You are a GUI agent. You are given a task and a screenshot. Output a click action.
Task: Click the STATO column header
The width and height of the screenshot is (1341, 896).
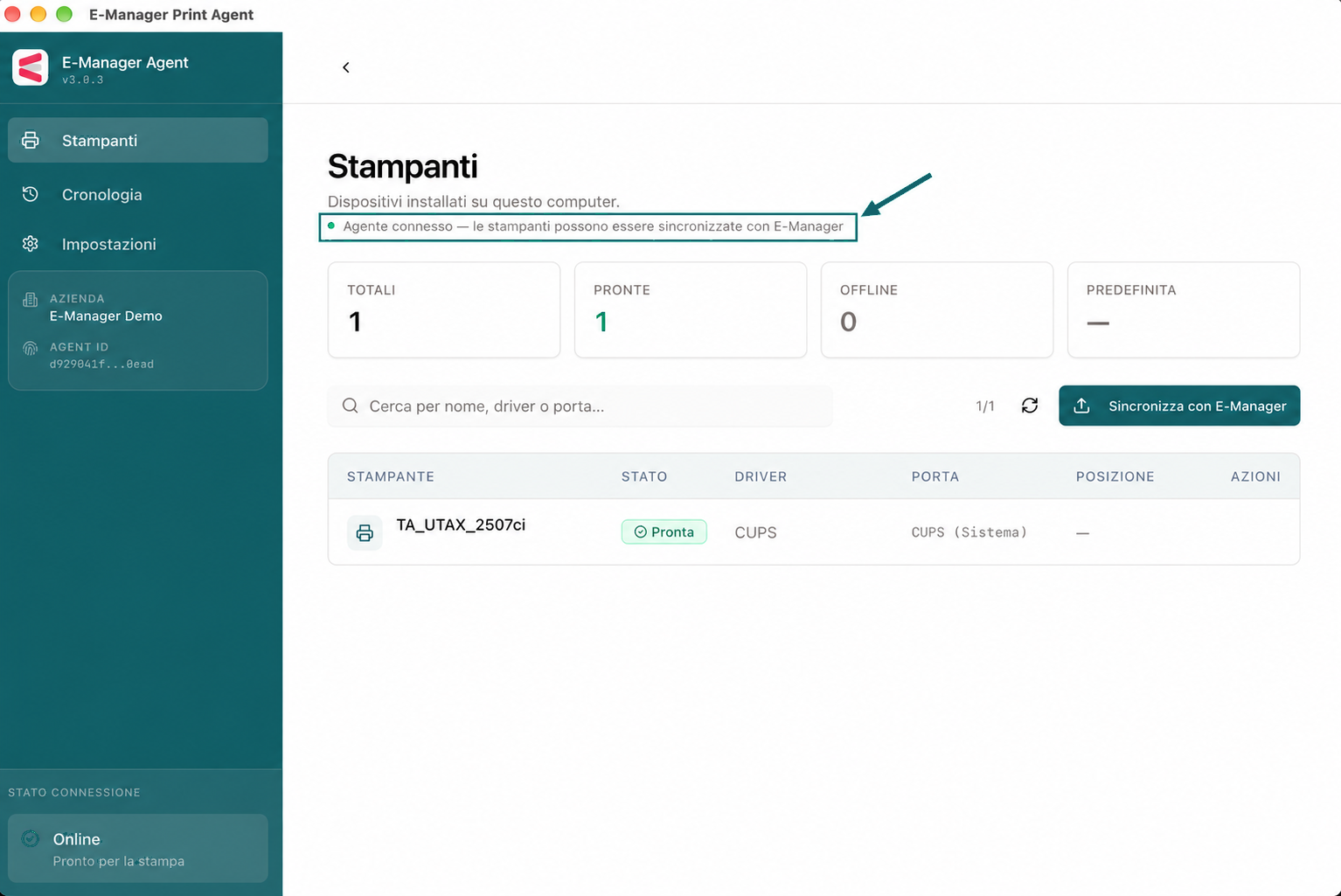pyautogui.click(x=644, y=476)
